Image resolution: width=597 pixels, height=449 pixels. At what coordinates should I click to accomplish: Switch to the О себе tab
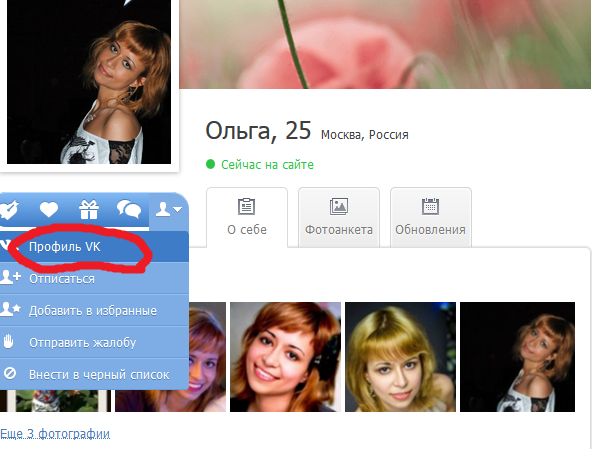point(247,217)
